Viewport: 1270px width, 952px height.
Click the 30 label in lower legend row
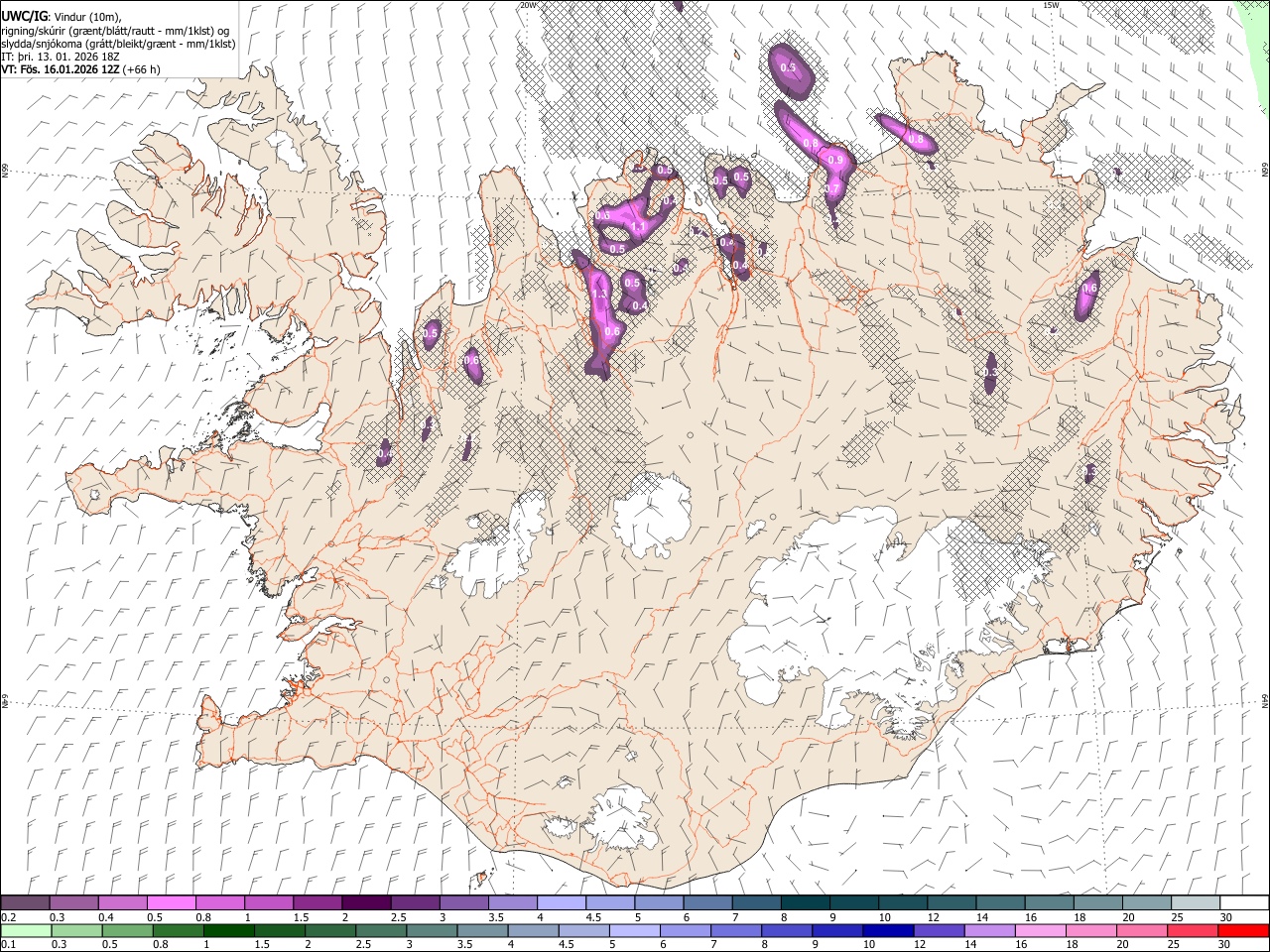(x=1224, y=945)
